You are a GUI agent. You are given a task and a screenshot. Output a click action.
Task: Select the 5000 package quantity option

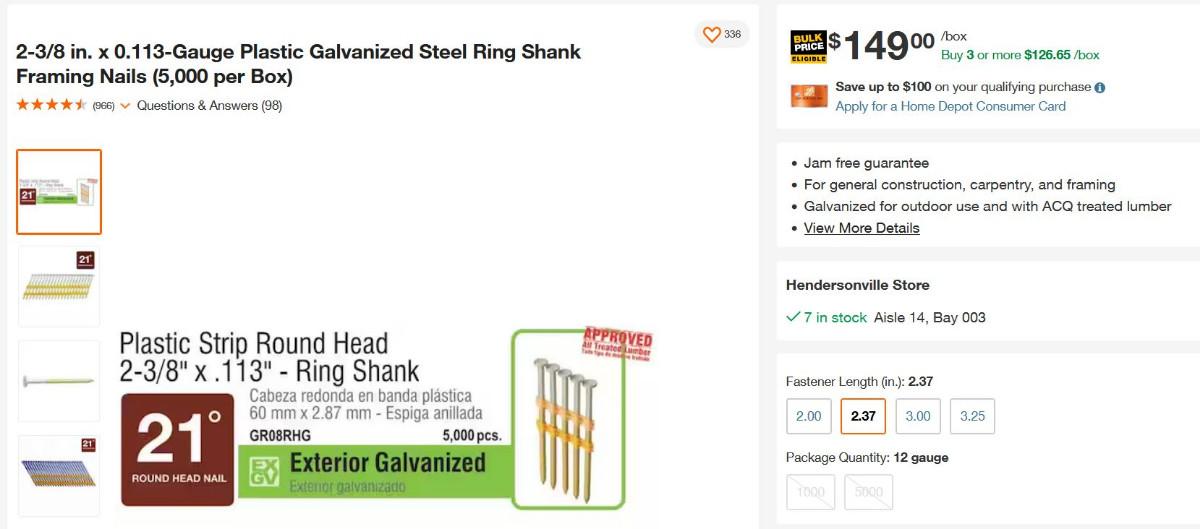[x=868, y=492]
